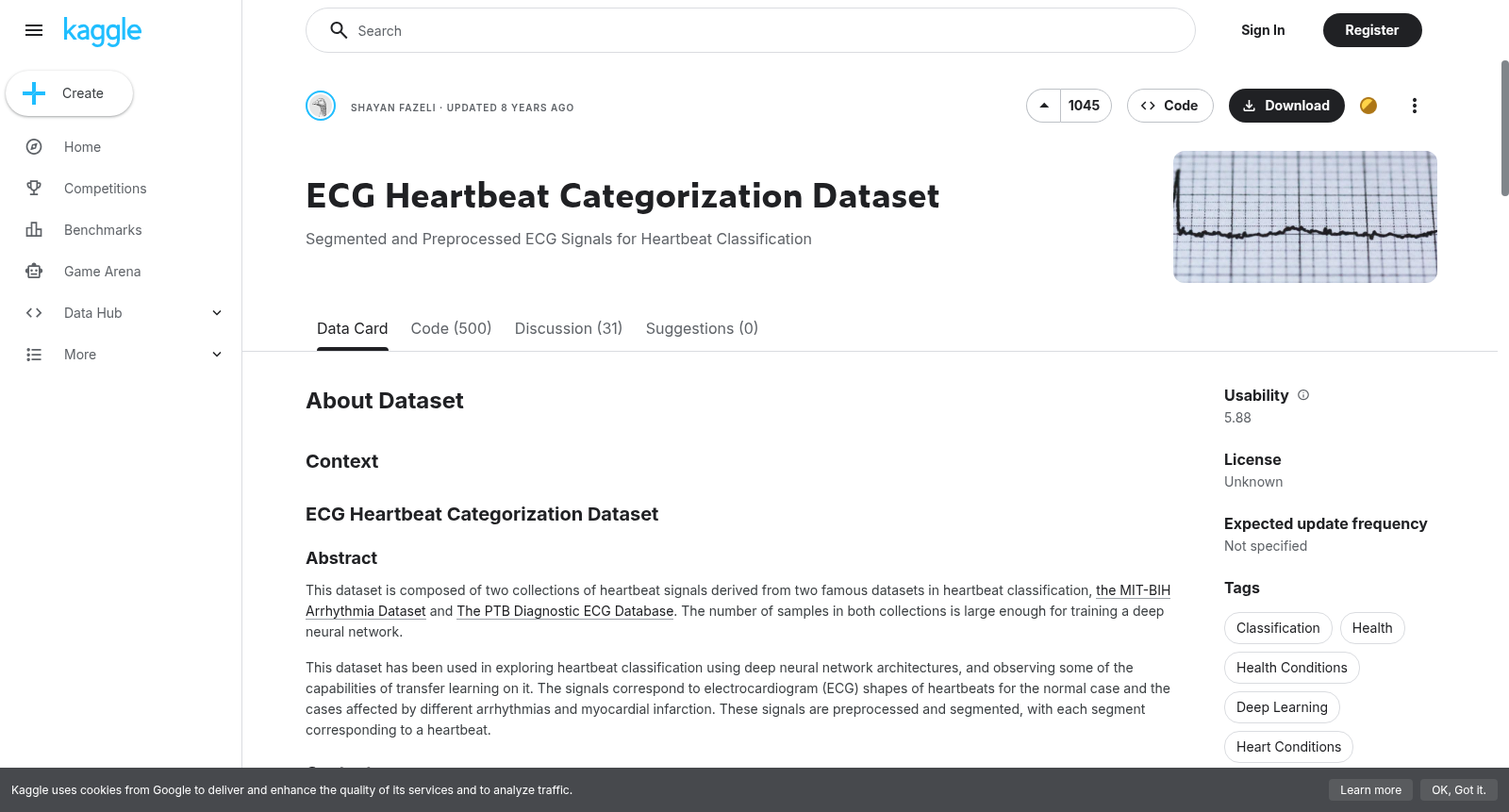
Task: Open the three-dot more options menu
Action: point(1414,106)
